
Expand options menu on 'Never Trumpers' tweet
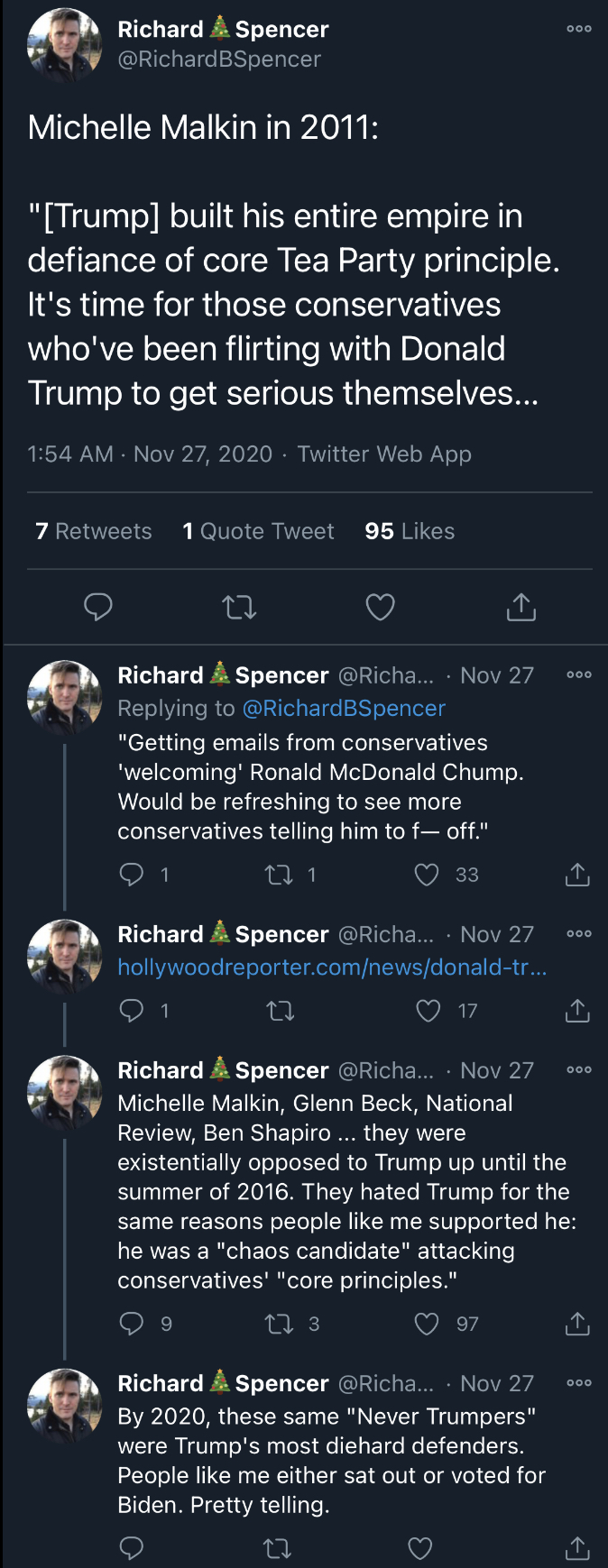coord(578,1382)
